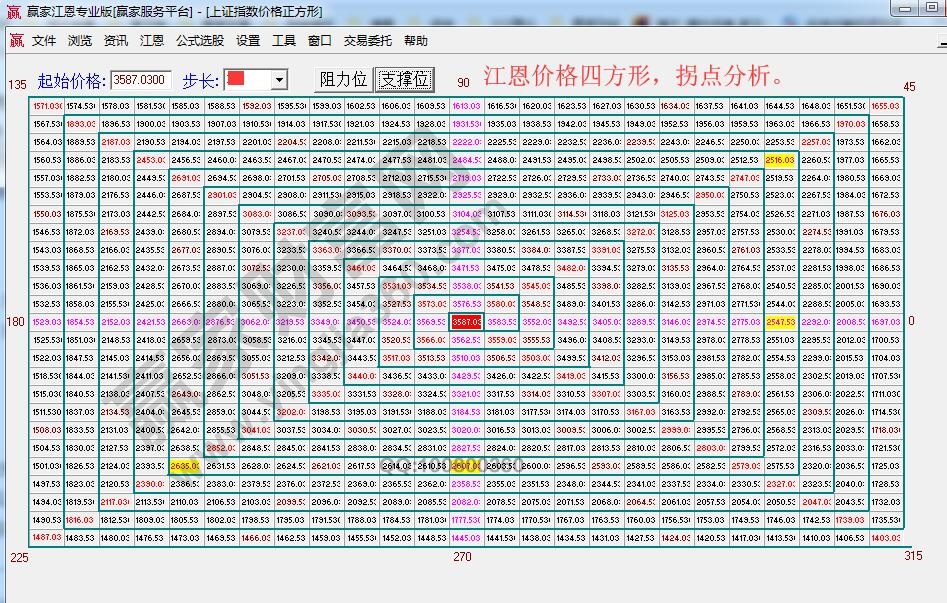The height and width of the screenshot is (603, 947).
Task: Open the 文件 menu
Action: [44, 41]
